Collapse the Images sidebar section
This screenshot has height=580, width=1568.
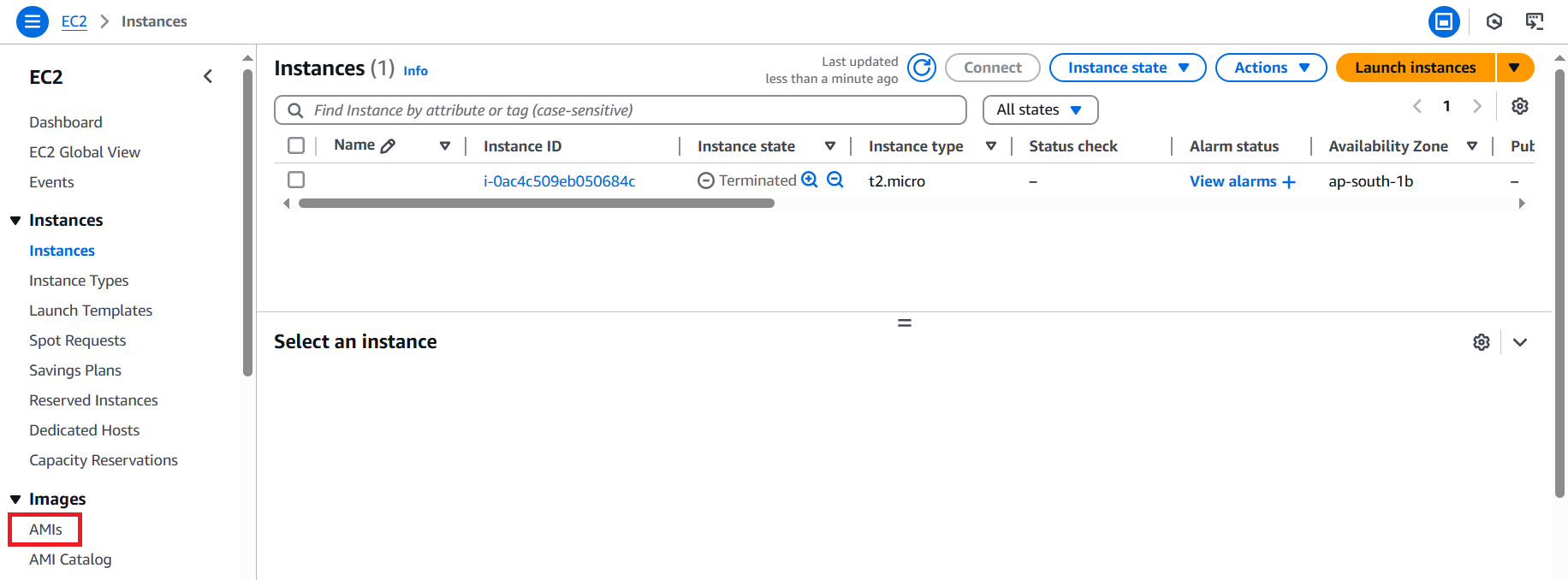tap(15, 500)
